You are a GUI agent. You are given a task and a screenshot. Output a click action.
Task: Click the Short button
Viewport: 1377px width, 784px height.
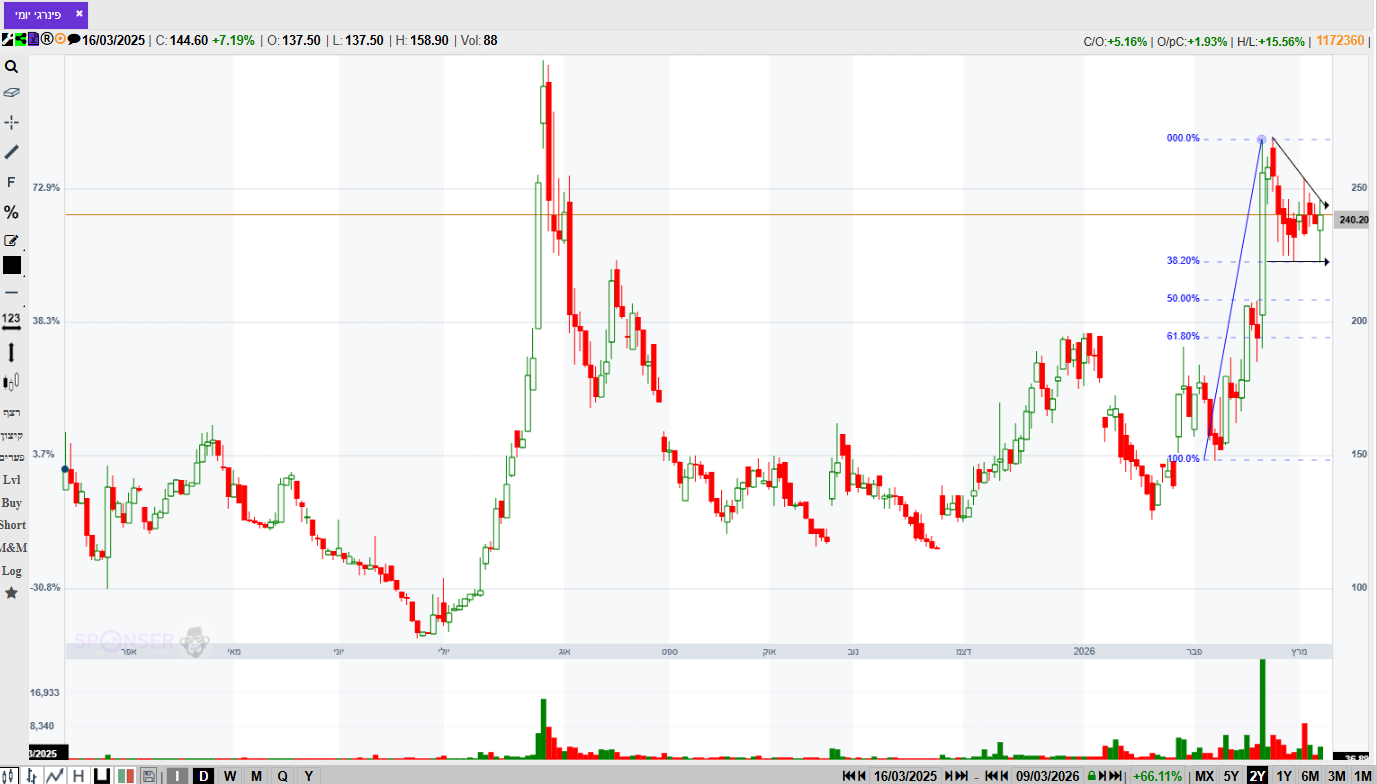click(x=12, y=525)
